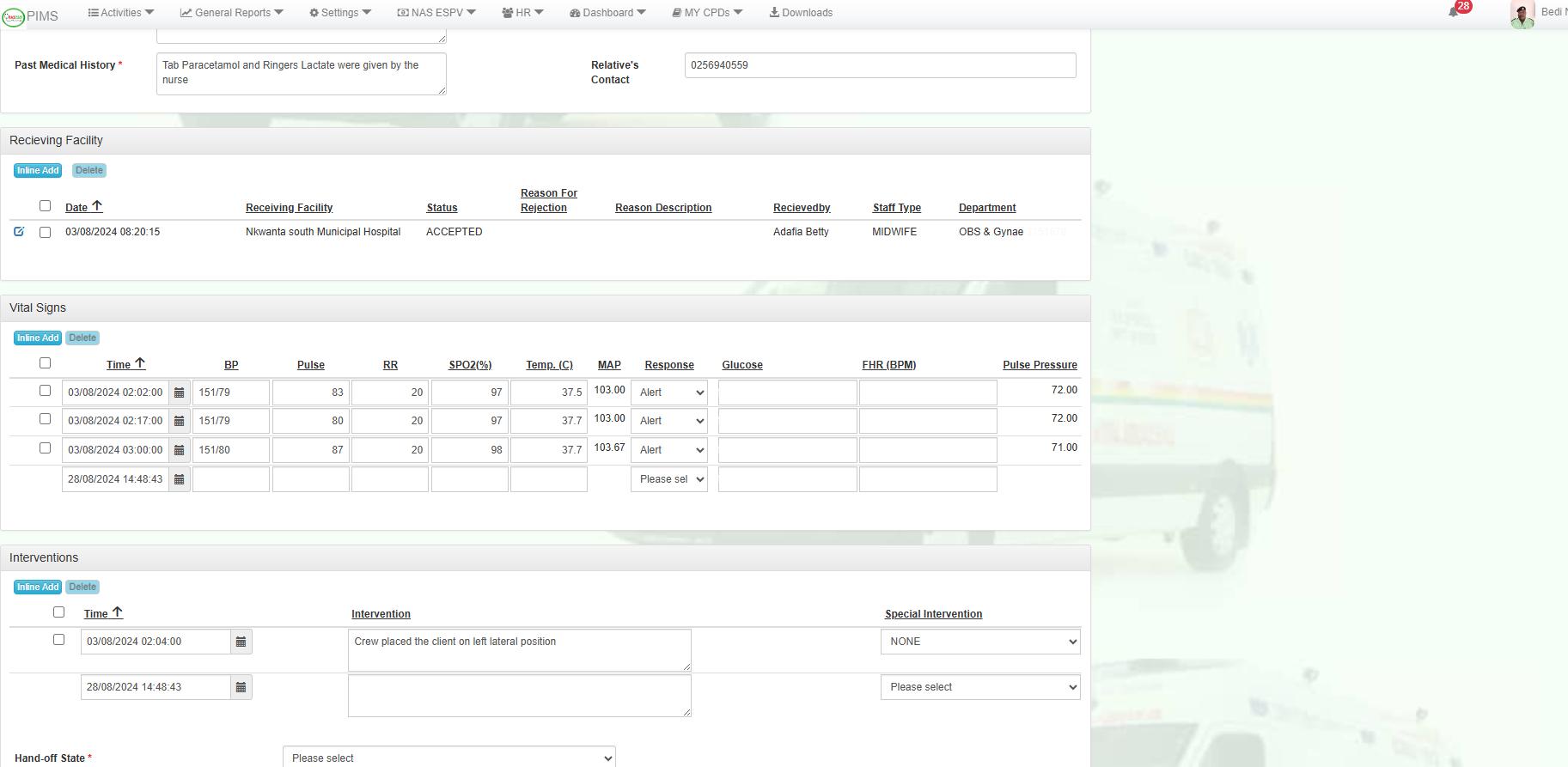Open the Special Intervention dropdown showing NONE

click(979, 642)
